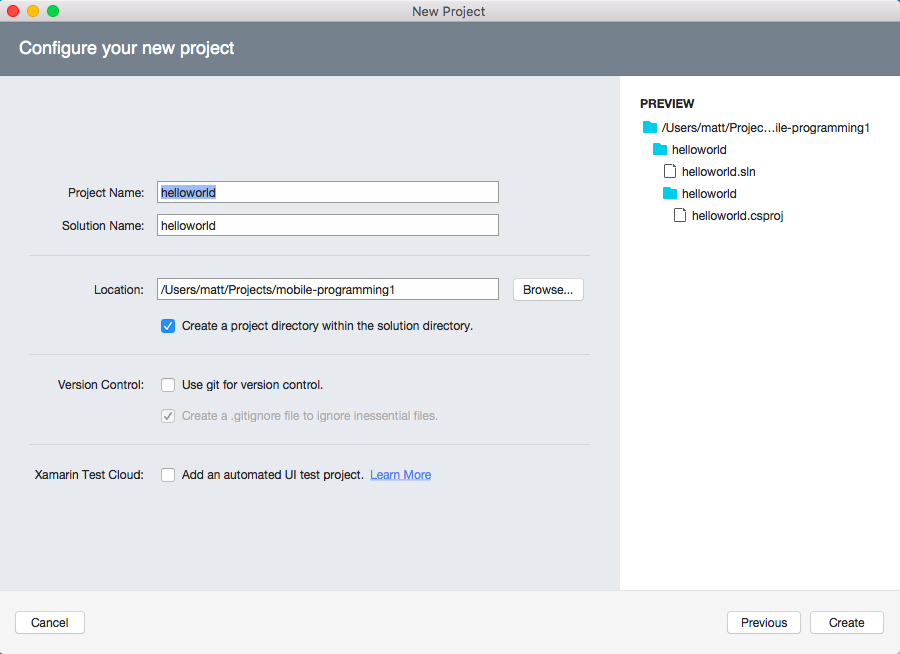Viewport: 900px width, 654px height.
Task: Click the helloworld.sln file icon
Action: point(670,171)
